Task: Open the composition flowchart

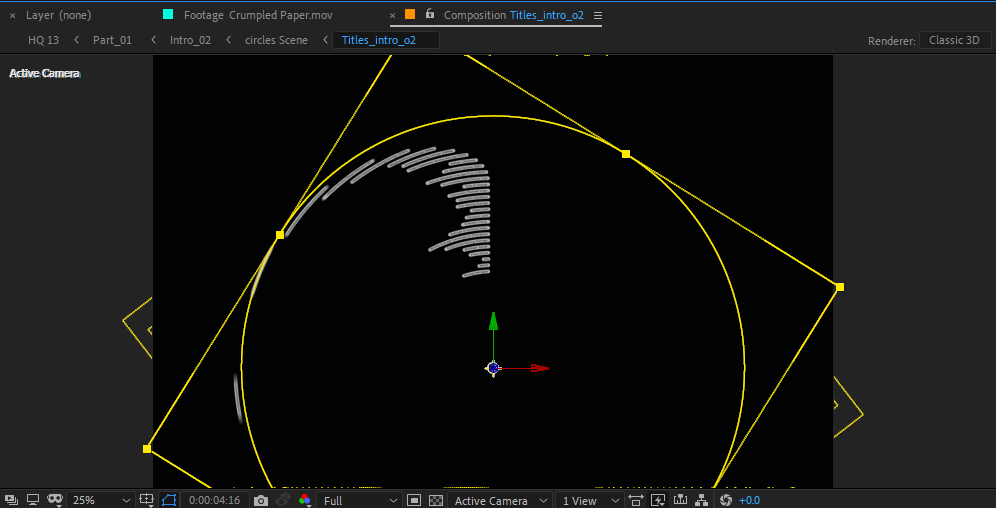Action: click(702, 500)
